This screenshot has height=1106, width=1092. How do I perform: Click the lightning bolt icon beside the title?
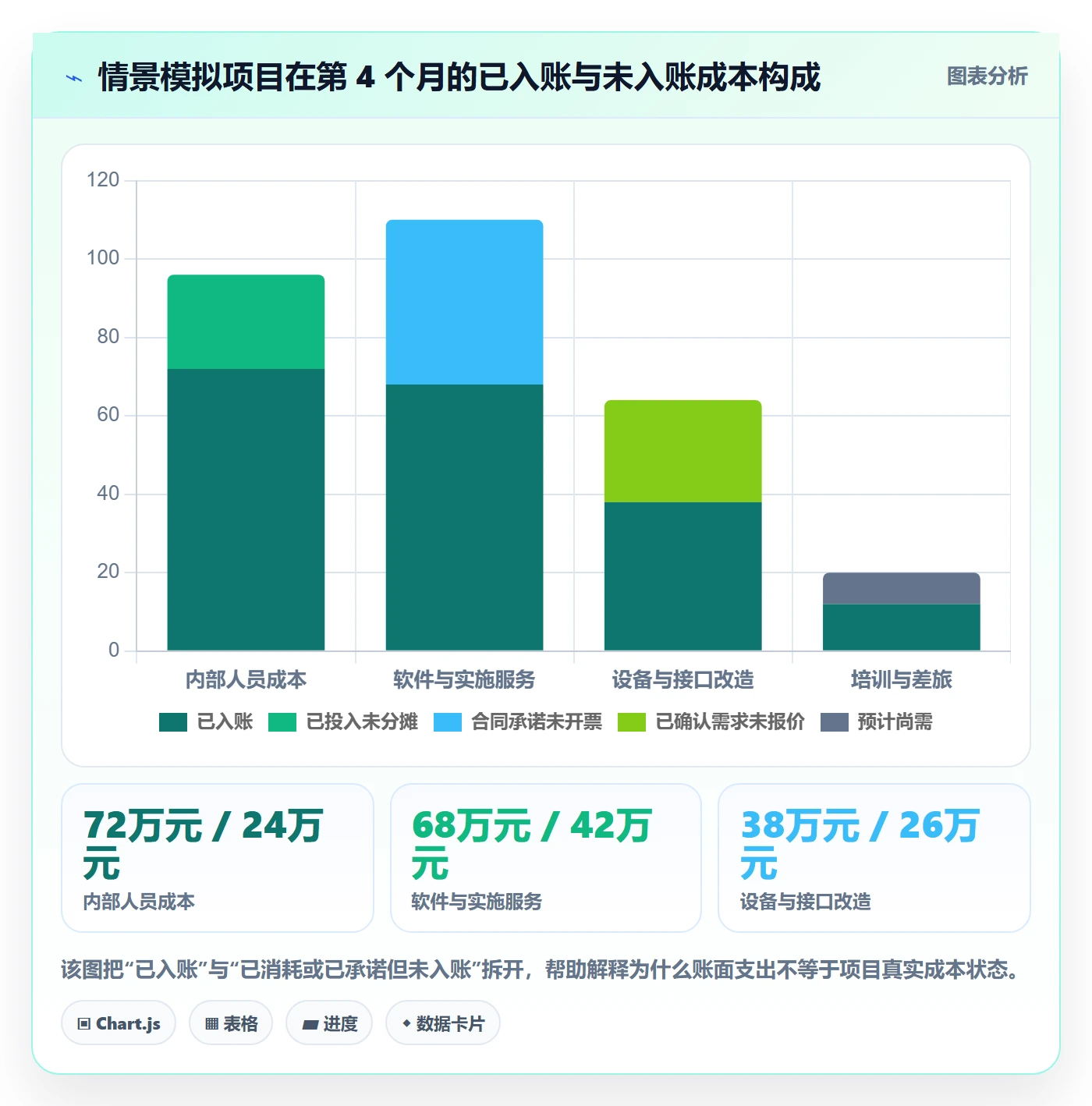point(74,78)
